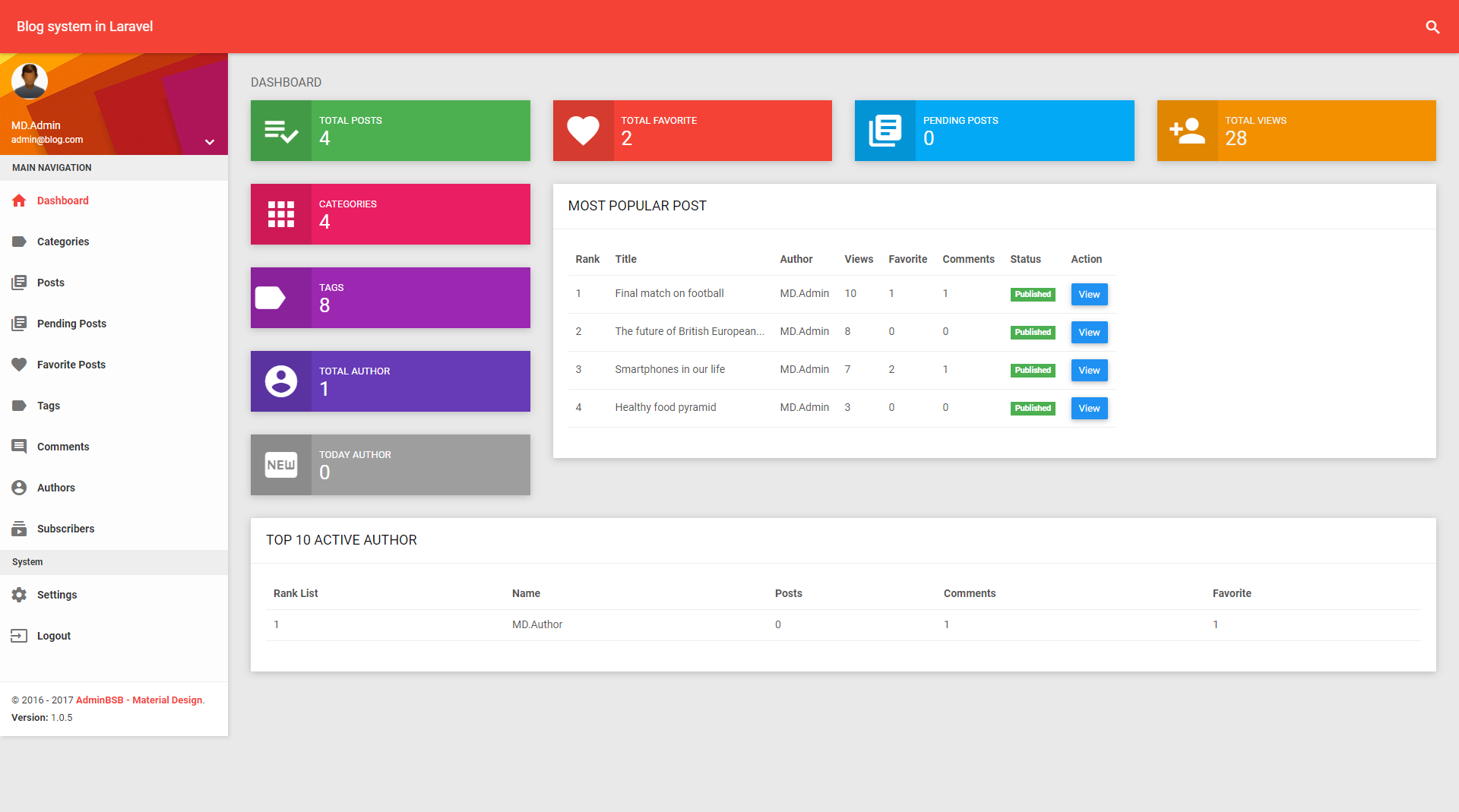Viewport: 1459px width, 812px height.
Task: Click the AdminBSB - Material Design link
Action: pos(139,700)
